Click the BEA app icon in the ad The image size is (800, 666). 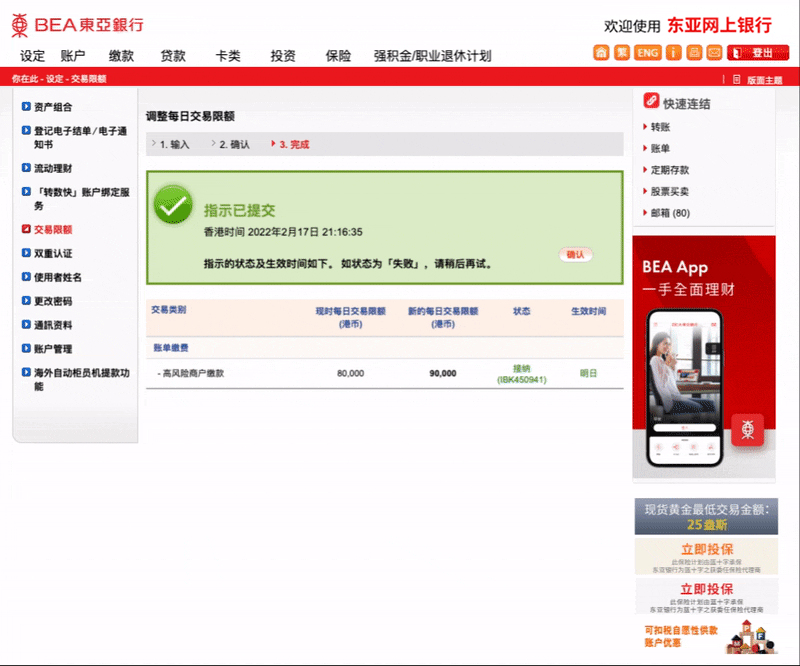[x=747, y=430]
